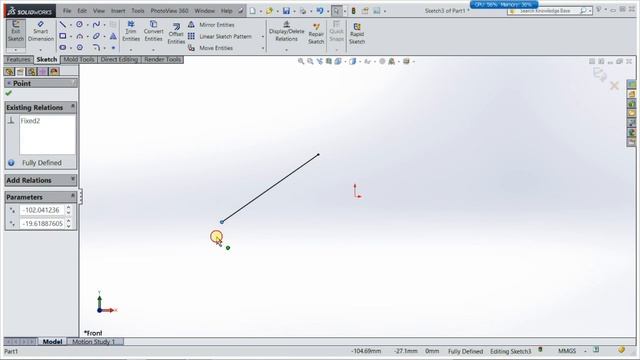Click the Linear Sketch Pattern icon
This screenshot has width=640, height=360.
pos(191,36)
